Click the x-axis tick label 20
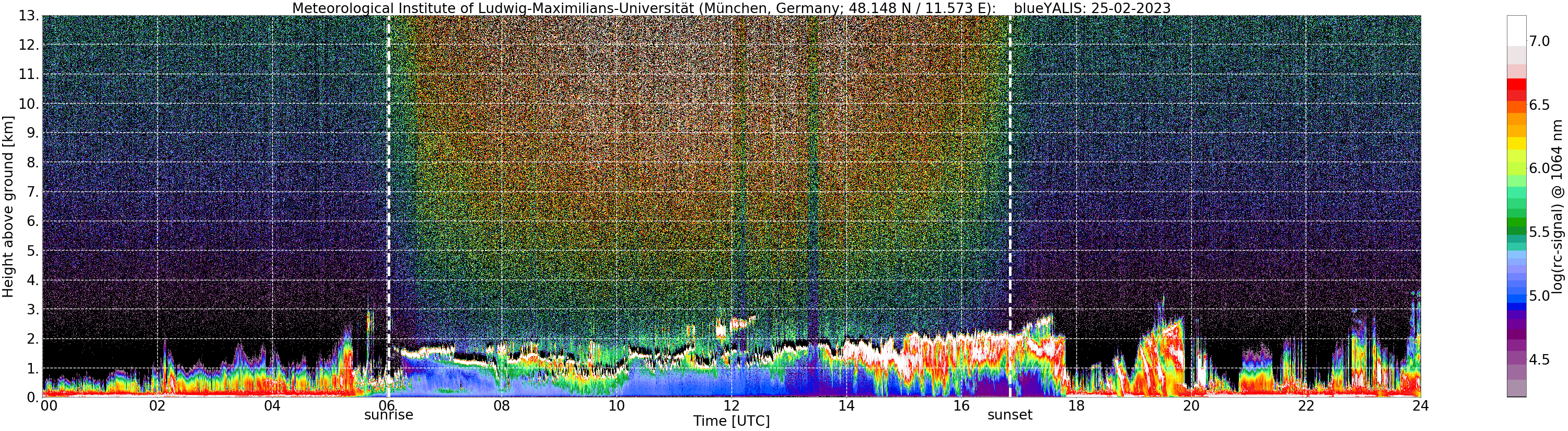This screenshot has width=1568, height=431. point(1191,406)
